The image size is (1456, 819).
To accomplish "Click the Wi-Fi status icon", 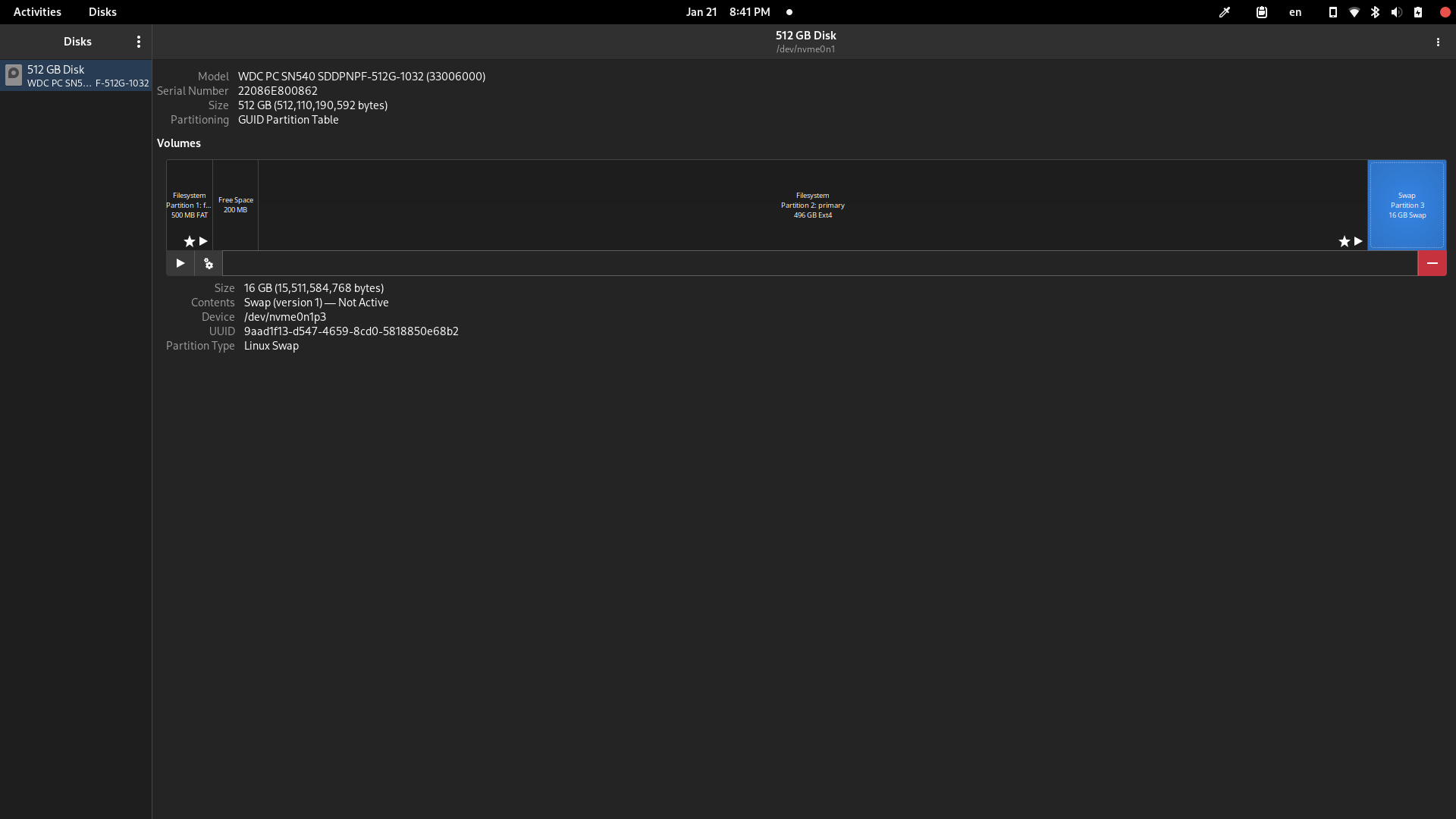I will 1354,12.
